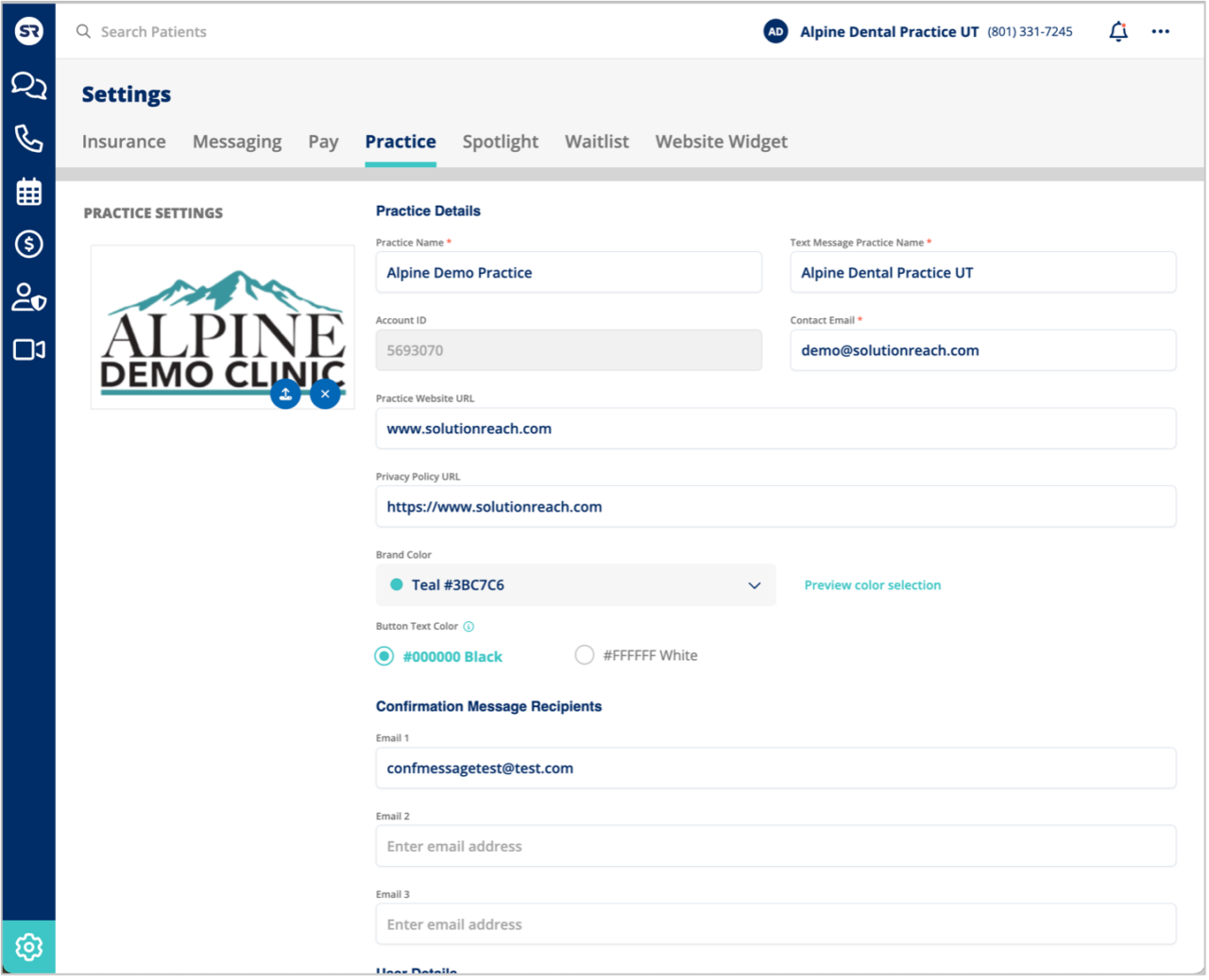Click the Email 1 recipient field
This screenshot has width=1209, height=980.
coord(775,769)
